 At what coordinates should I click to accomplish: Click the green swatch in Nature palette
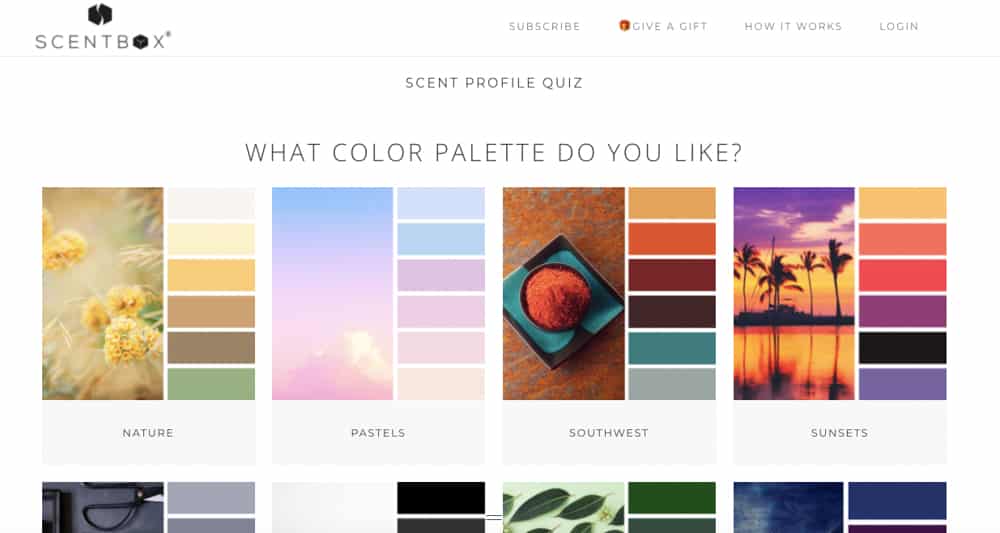click(211, 384)
